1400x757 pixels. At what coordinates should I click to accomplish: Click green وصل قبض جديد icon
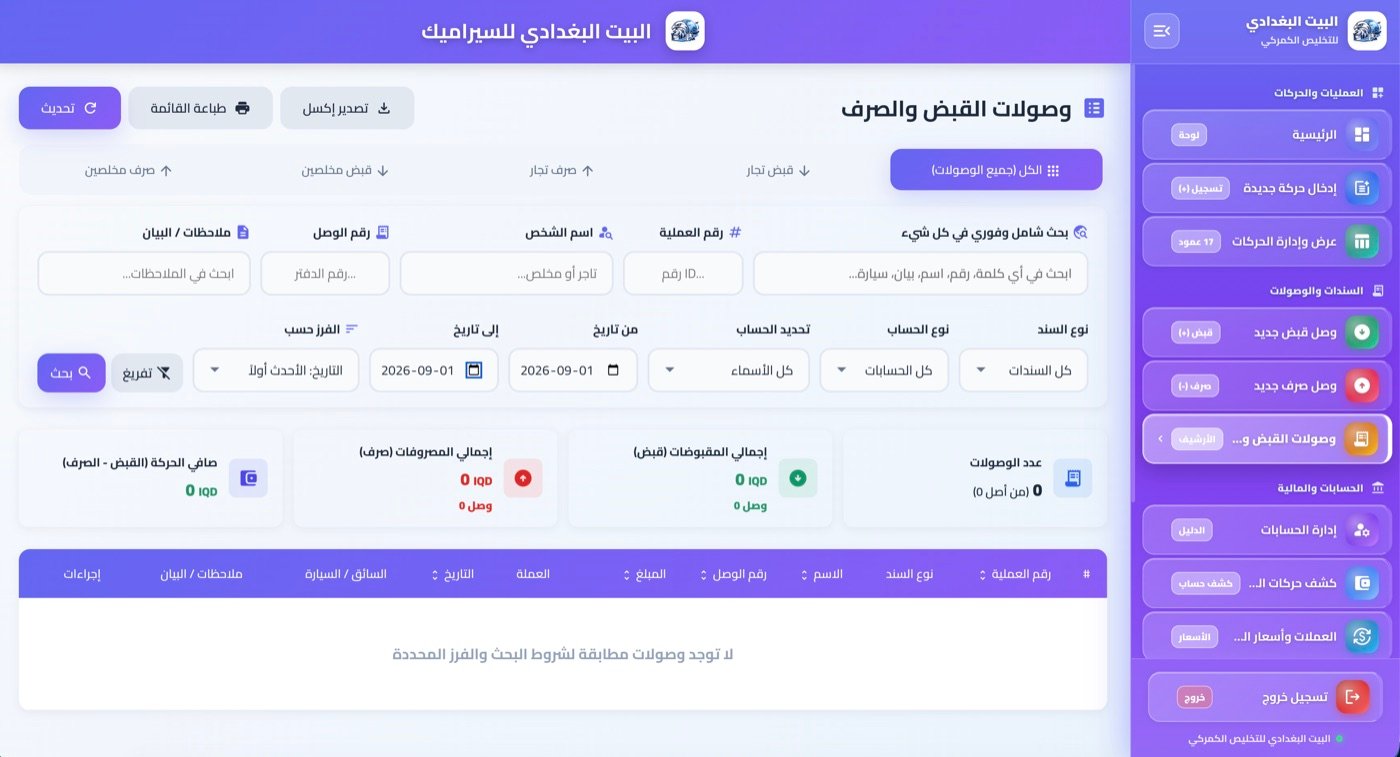point(1361,332)
